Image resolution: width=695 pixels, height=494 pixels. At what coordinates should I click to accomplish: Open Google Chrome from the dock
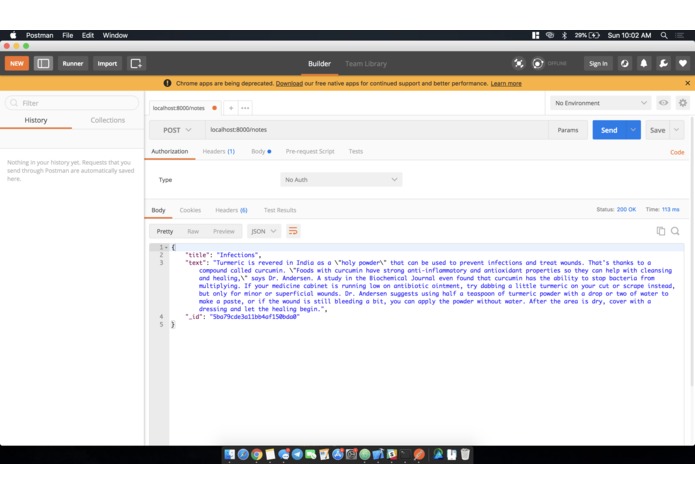256,454
